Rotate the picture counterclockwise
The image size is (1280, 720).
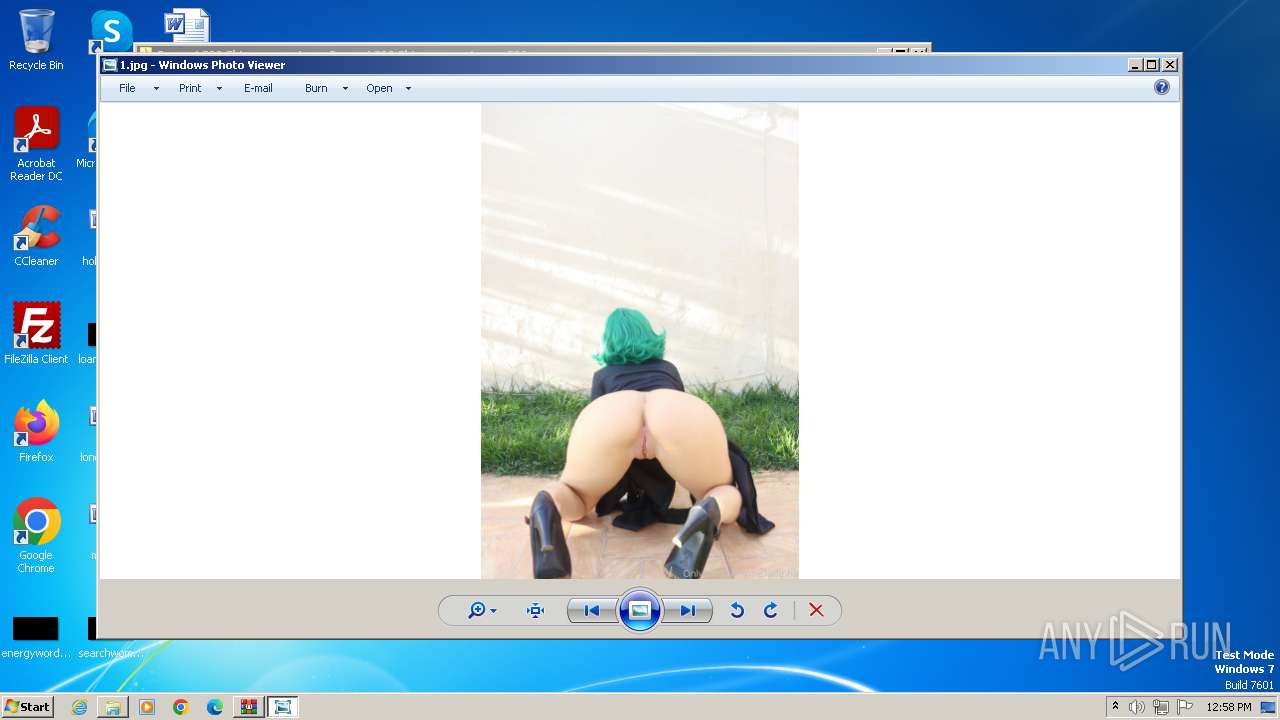click(737, 610)
